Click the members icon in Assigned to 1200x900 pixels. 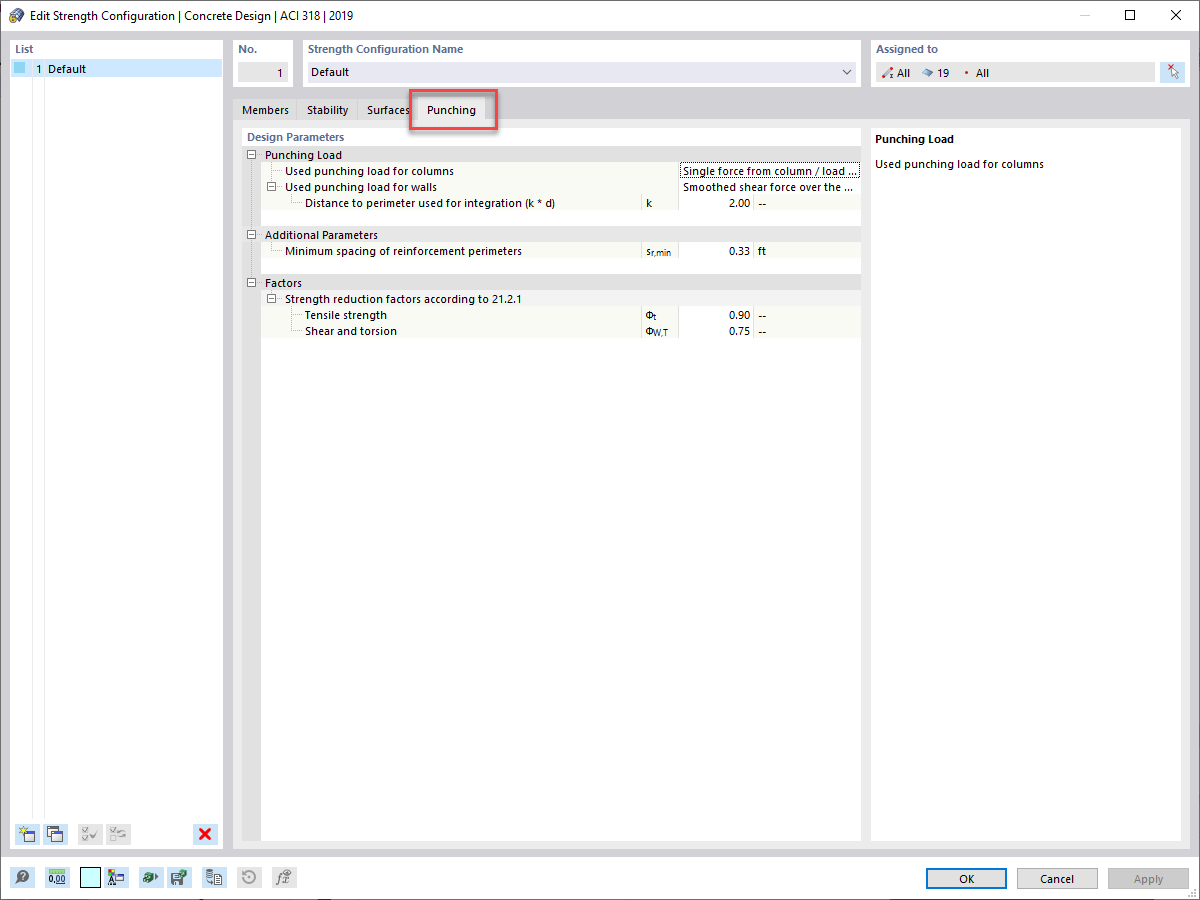887,73
